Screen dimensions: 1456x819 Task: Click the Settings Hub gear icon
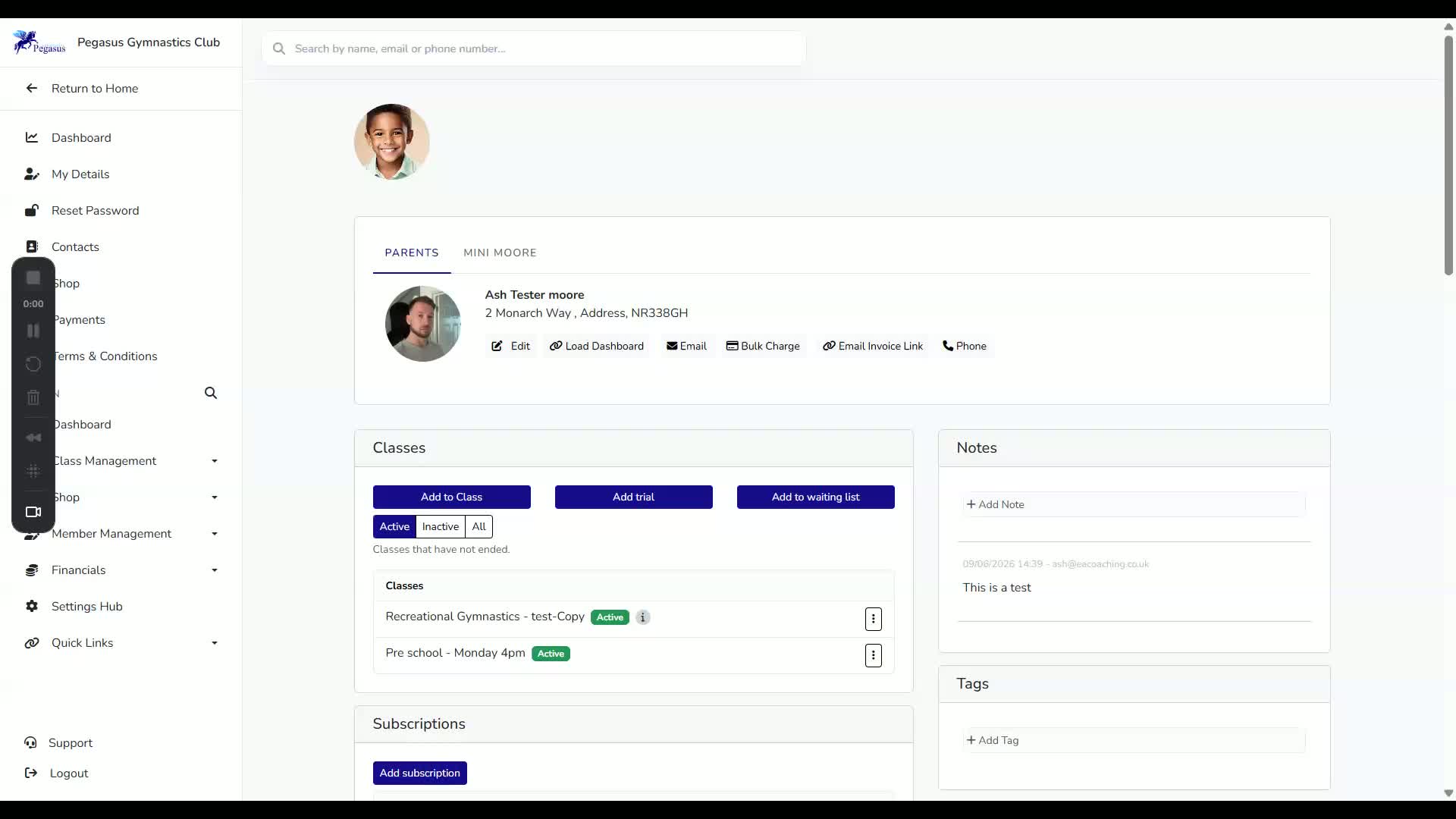pyautogui.click(x=32, y=606)
